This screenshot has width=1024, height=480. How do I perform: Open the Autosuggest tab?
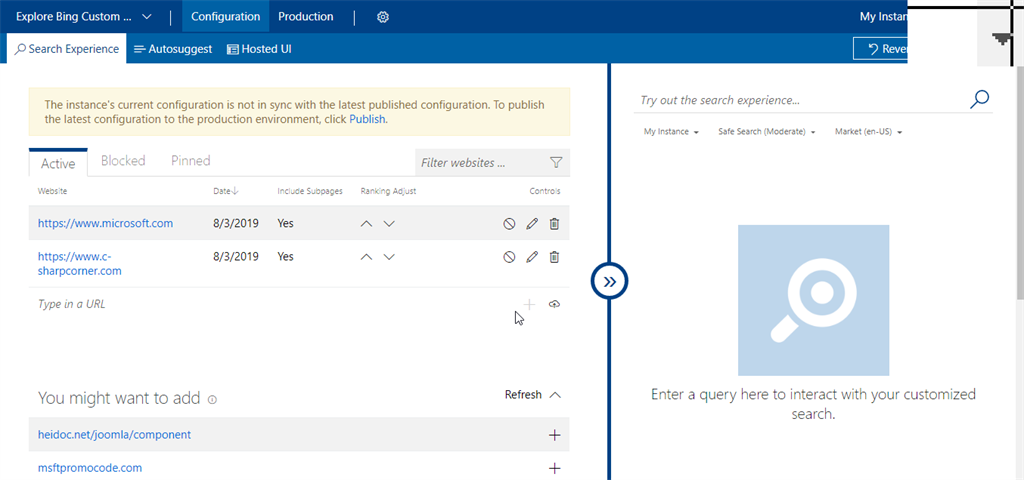pyautogui.click(x=173, y=49)
